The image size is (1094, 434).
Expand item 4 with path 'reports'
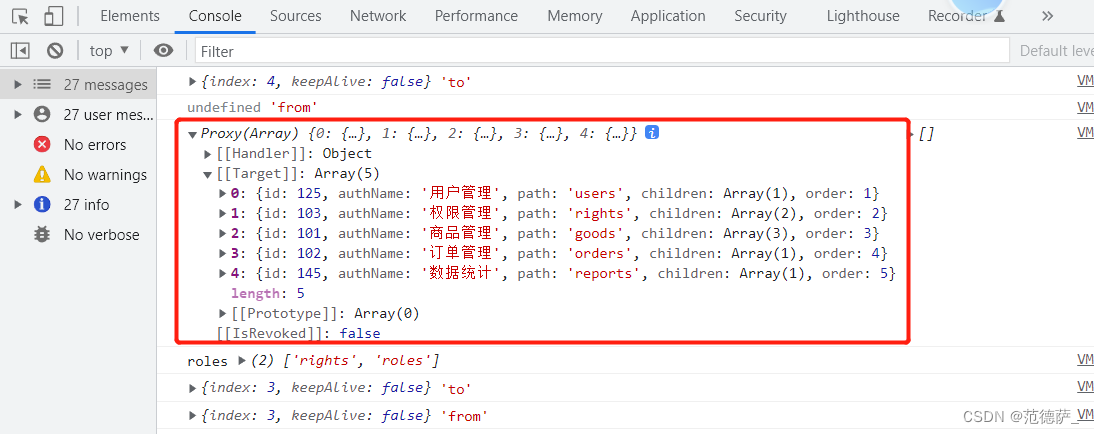pyautogui.click(x=223, y=274)
